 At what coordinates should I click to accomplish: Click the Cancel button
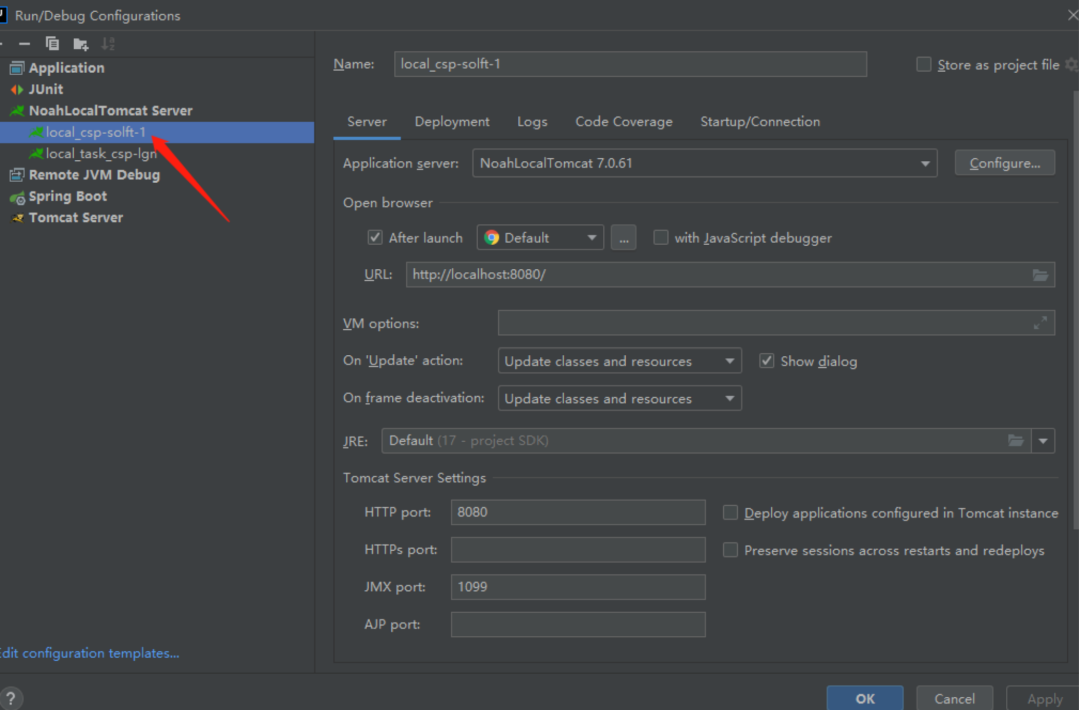tap(955, 698)
